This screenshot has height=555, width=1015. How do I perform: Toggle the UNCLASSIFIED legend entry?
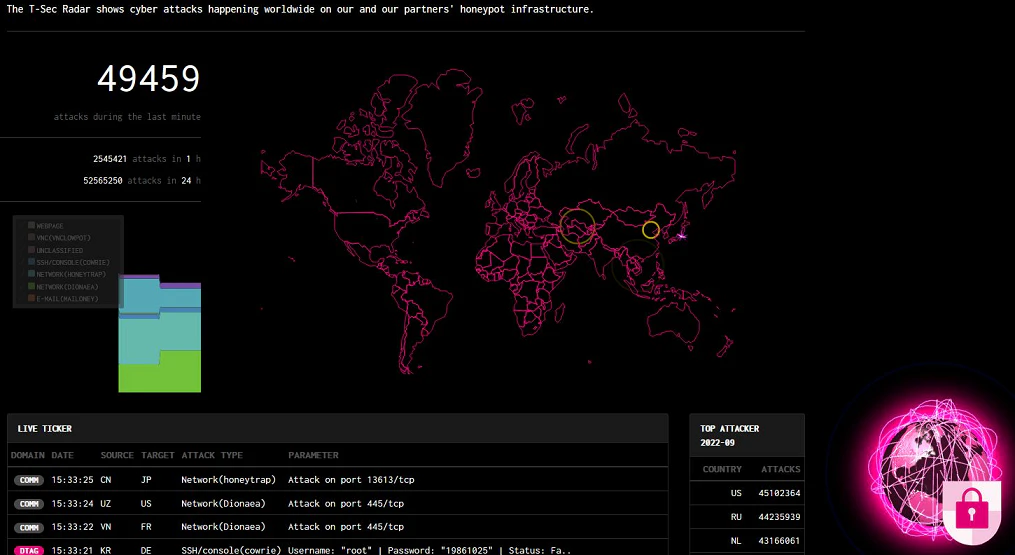55,250
